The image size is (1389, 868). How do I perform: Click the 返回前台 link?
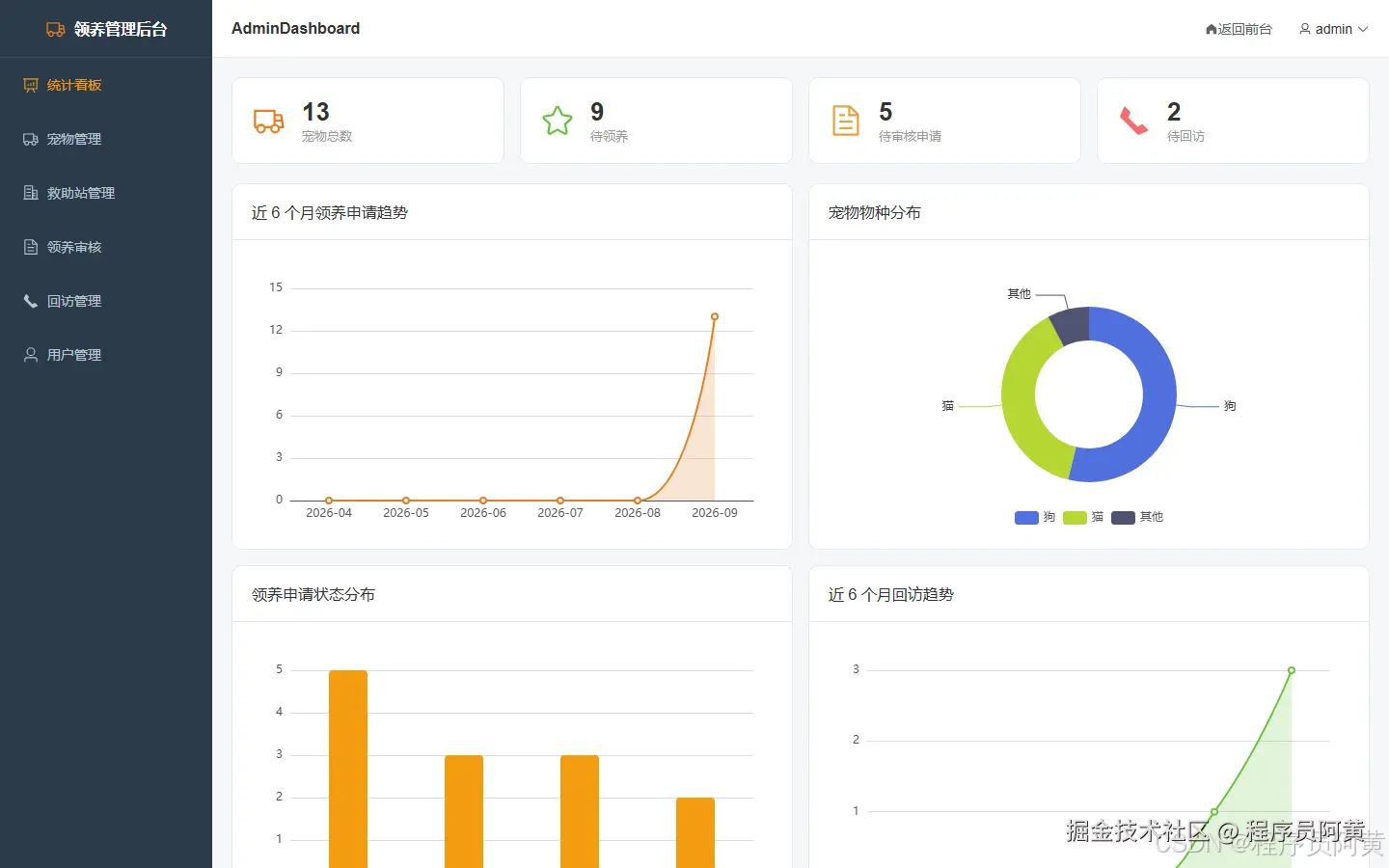1239,30
